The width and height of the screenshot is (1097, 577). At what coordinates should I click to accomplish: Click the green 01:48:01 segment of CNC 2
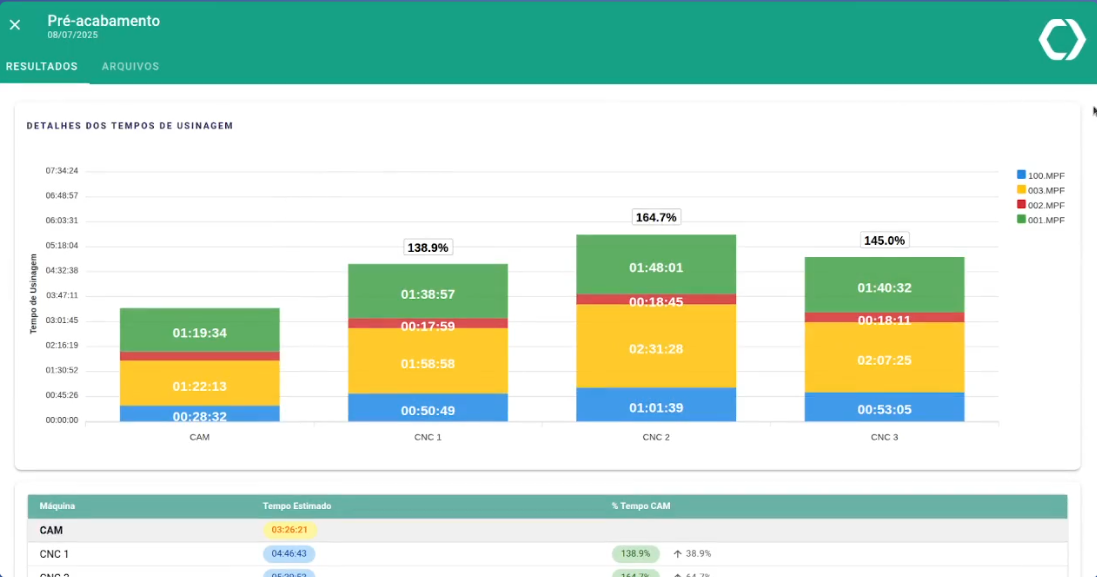tap(656, 267)
